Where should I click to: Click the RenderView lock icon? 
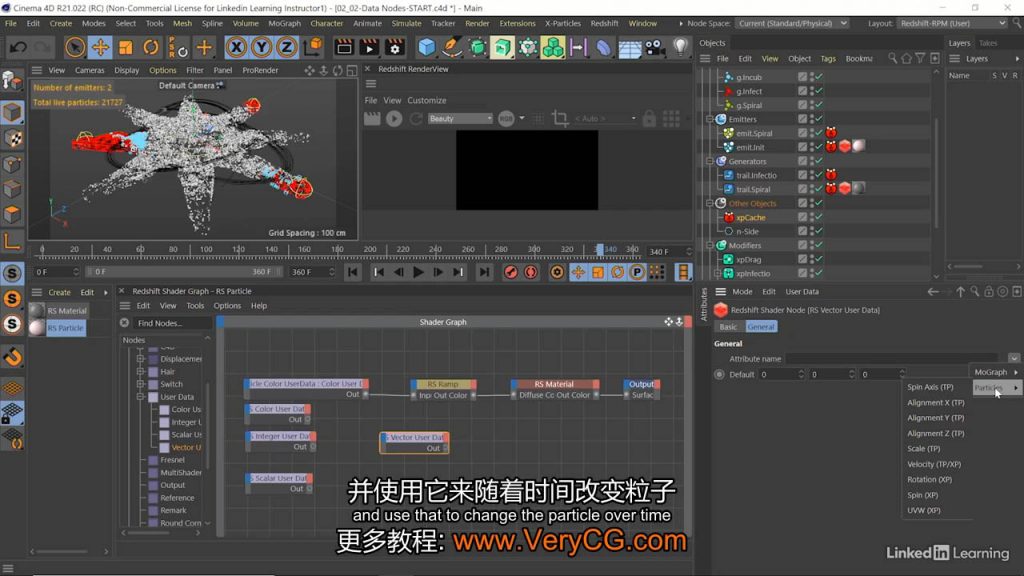[x=649, y=118]
